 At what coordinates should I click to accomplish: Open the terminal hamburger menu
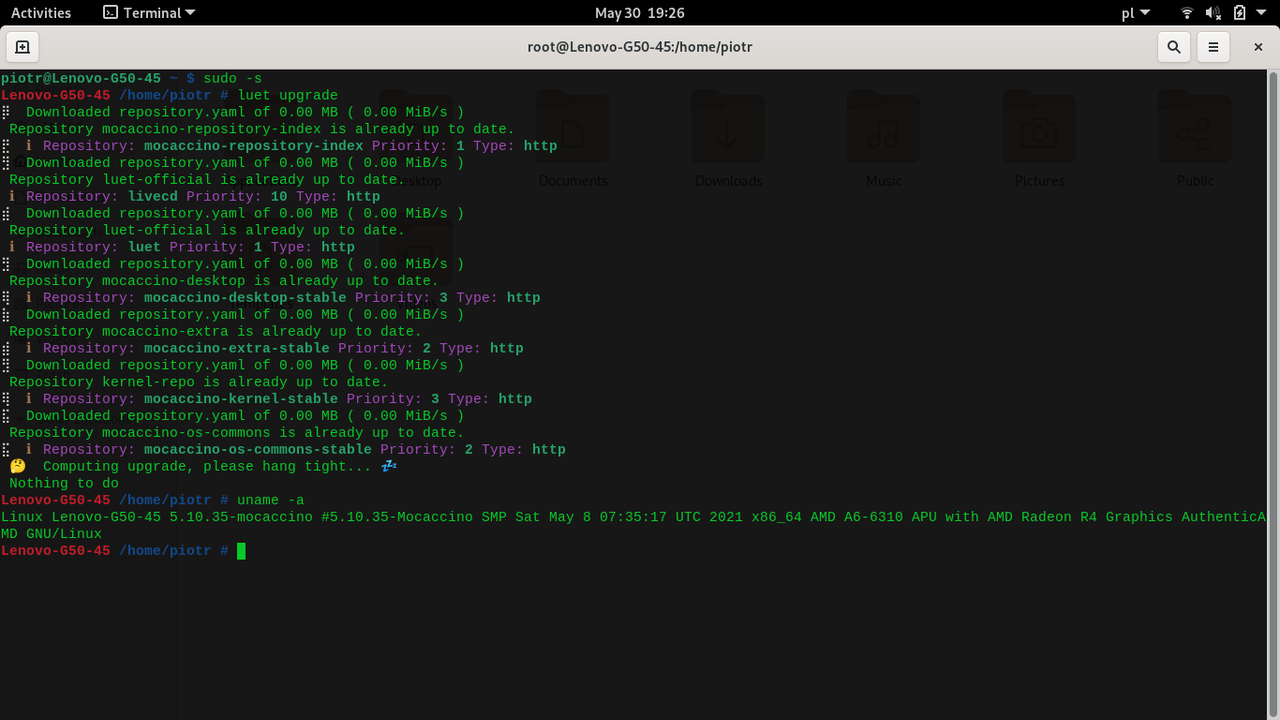click(x=1213, y=47)
